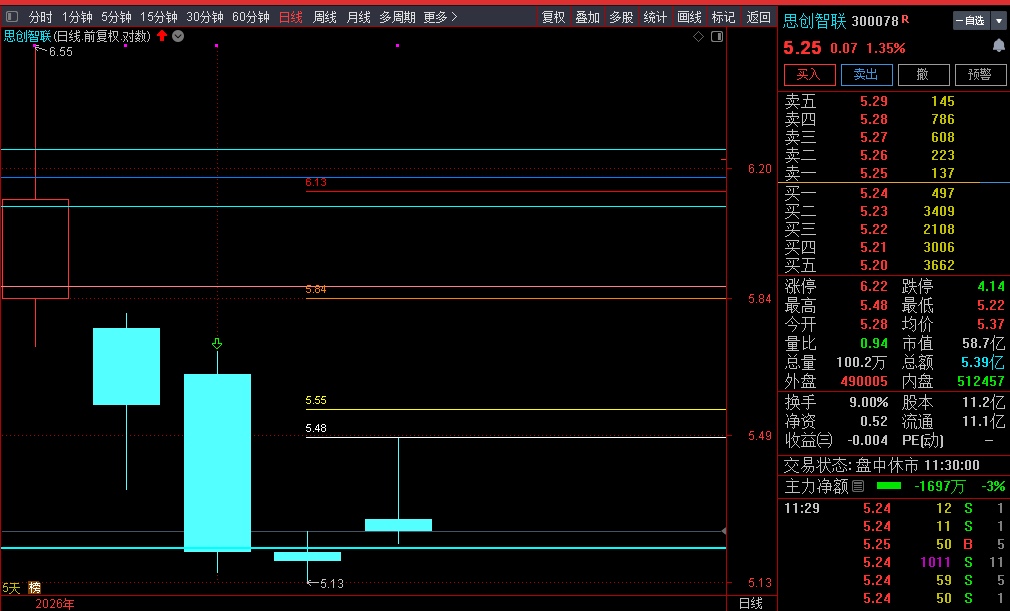Screen dimensions: 1010x611
Task: Expand the 自选 dropdown arrow
Action: tap(998, 21)
